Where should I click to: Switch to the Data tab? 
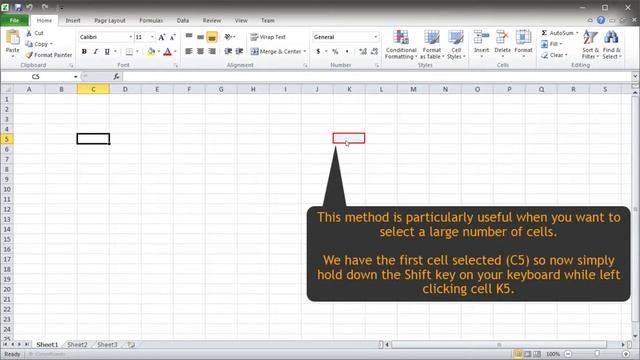183,20
